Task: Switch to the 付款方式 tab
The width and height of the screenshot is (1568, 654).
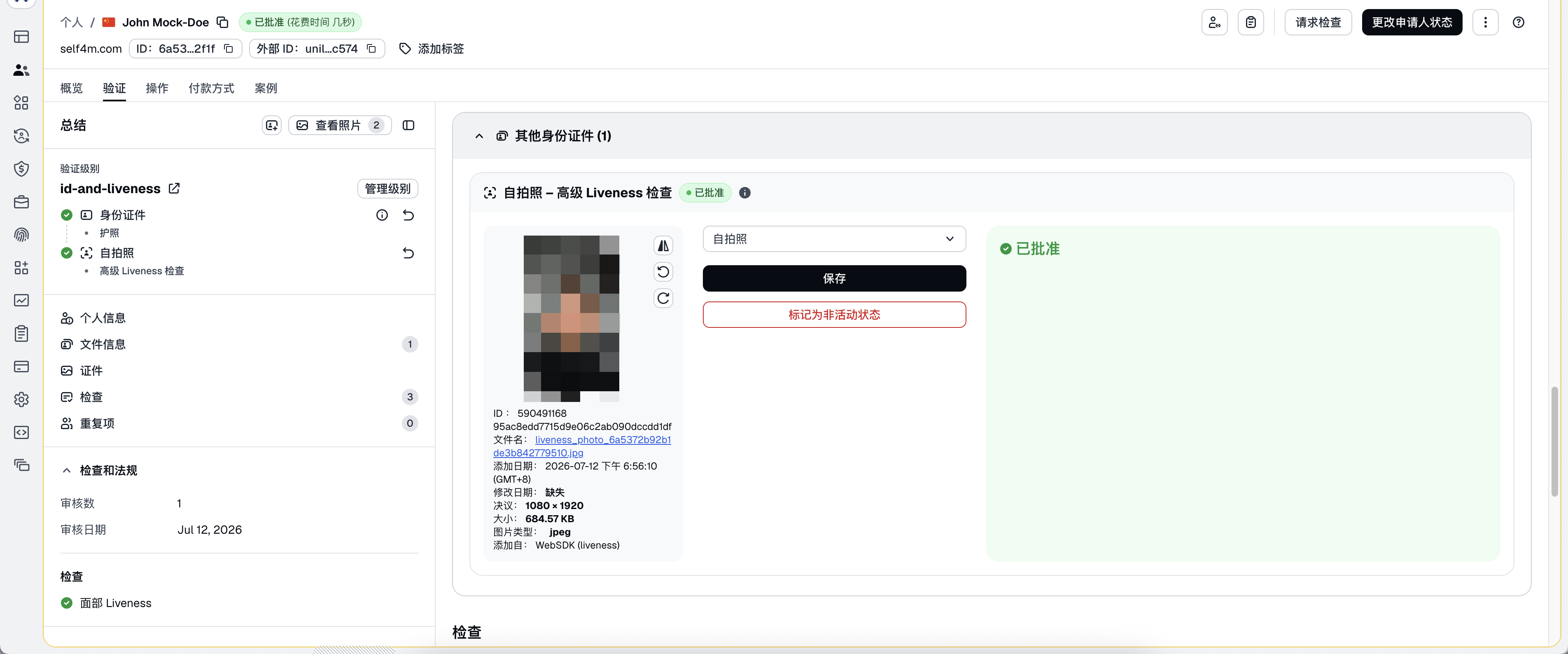Action: point(211,88)
